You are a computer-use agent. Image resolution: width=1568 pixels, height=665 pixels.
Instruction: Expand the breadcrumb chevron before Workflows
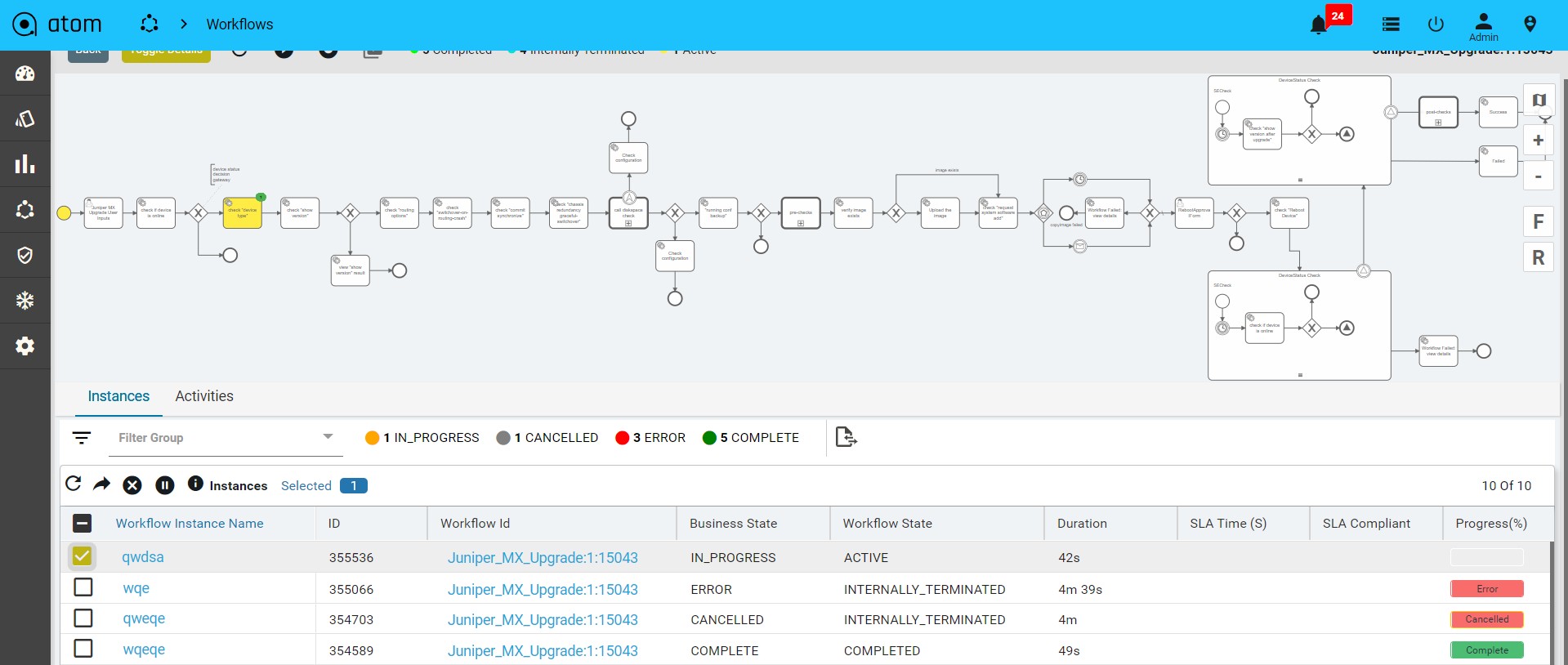[x=184, y=24]
